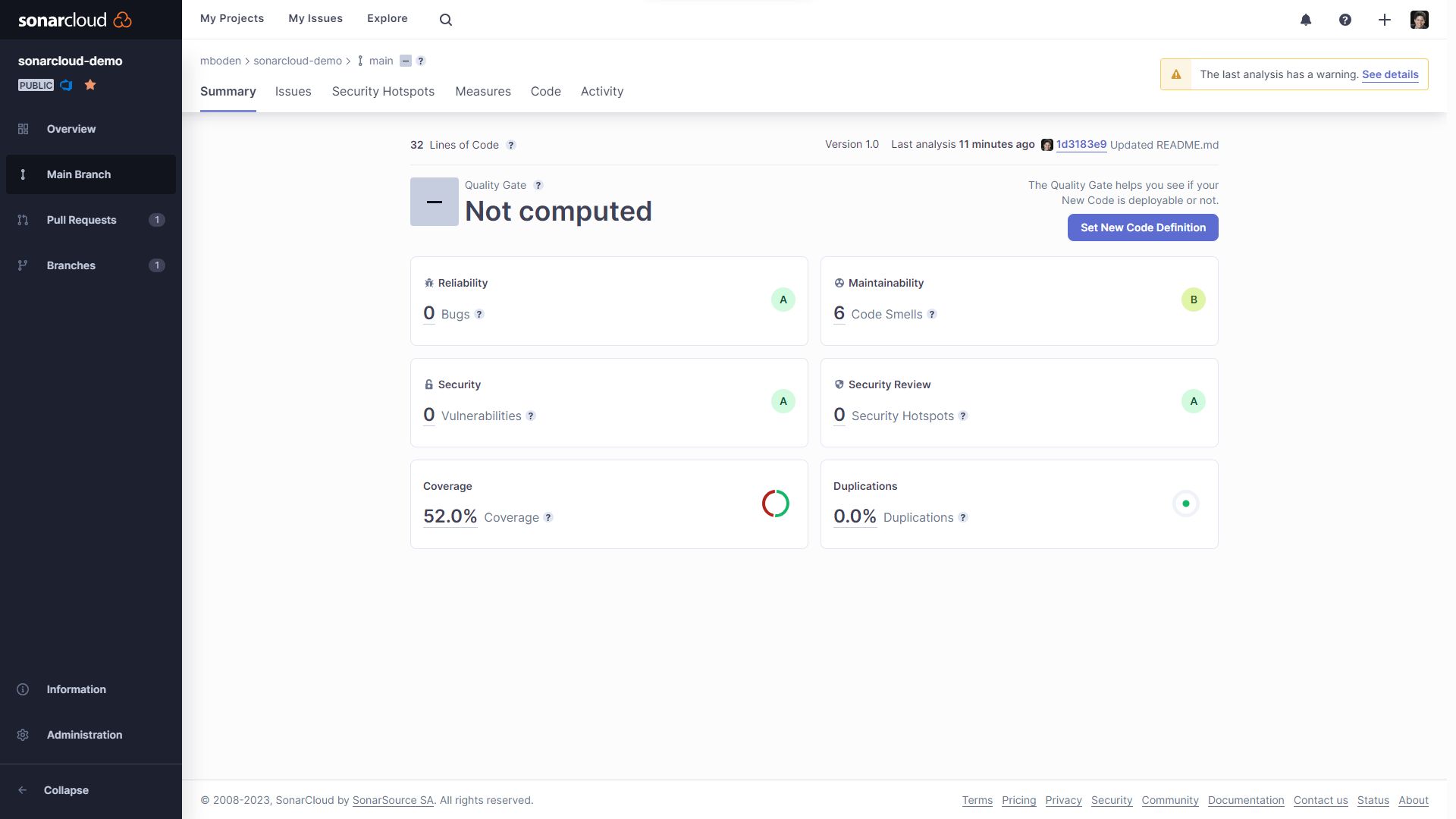The height and width of the screenshot is (819, 1456).
Task: Open the search magnifier icon
Action: 446,20
